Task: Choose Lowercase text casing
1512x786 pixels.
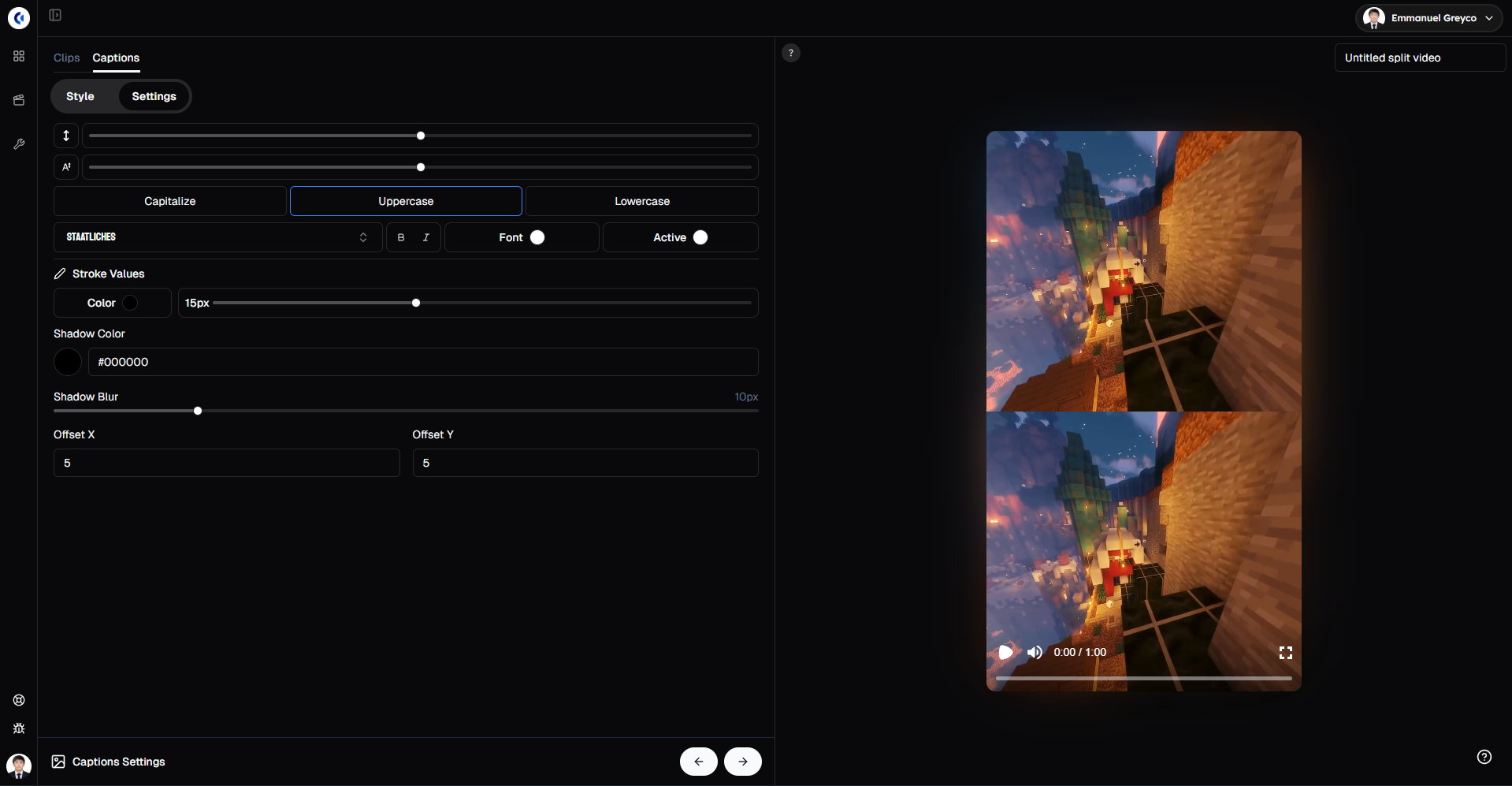Action: [x=642, y=201]
